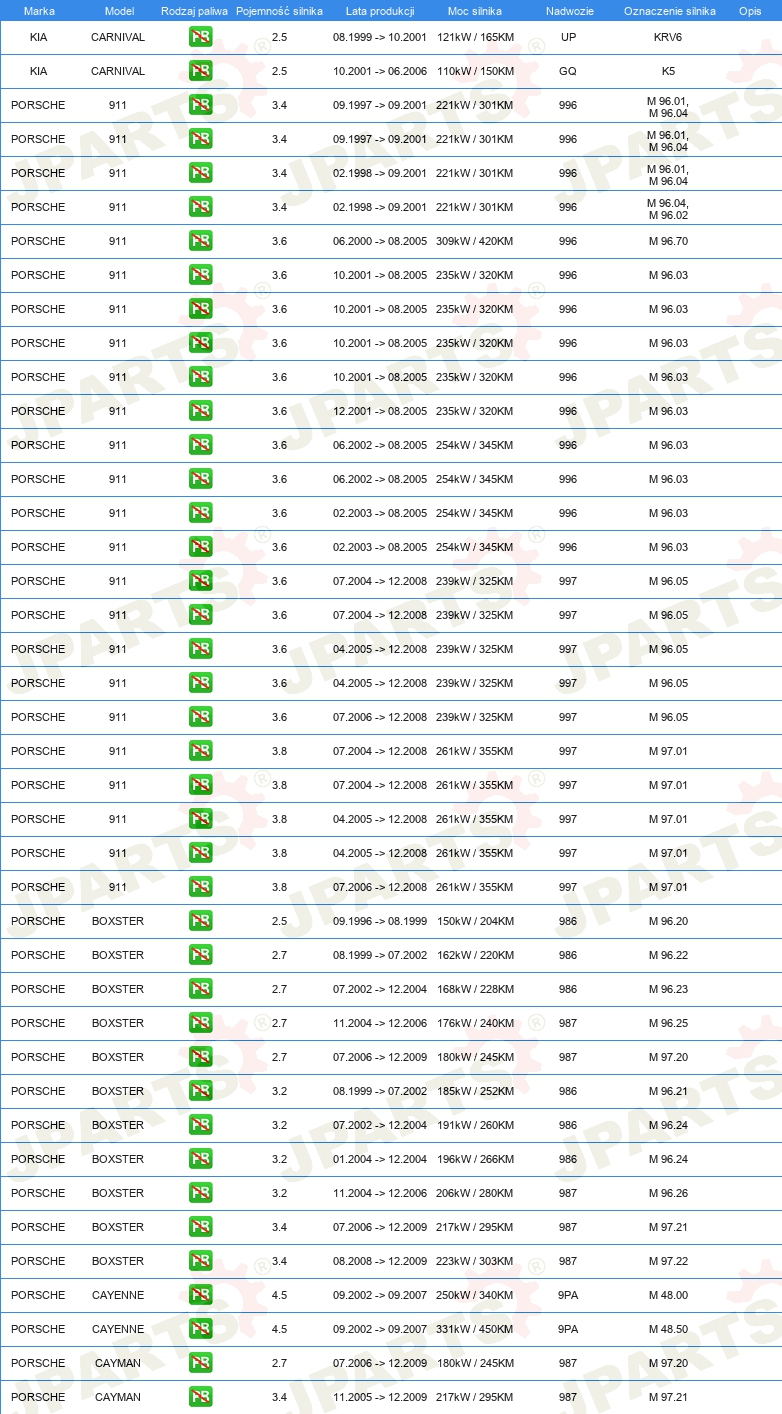Click the Model column header
This screenshot has height=1414, width=782.
pos(118,11)
